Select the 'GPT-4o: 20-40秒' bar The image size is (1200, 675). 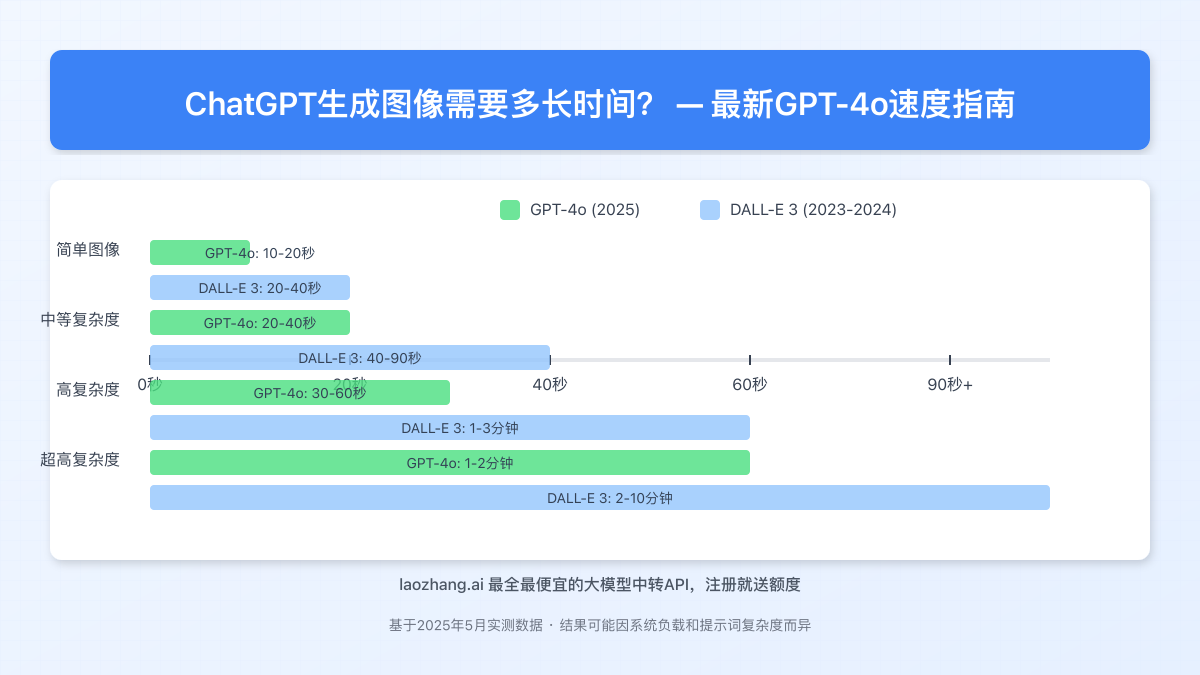[250, 323]
